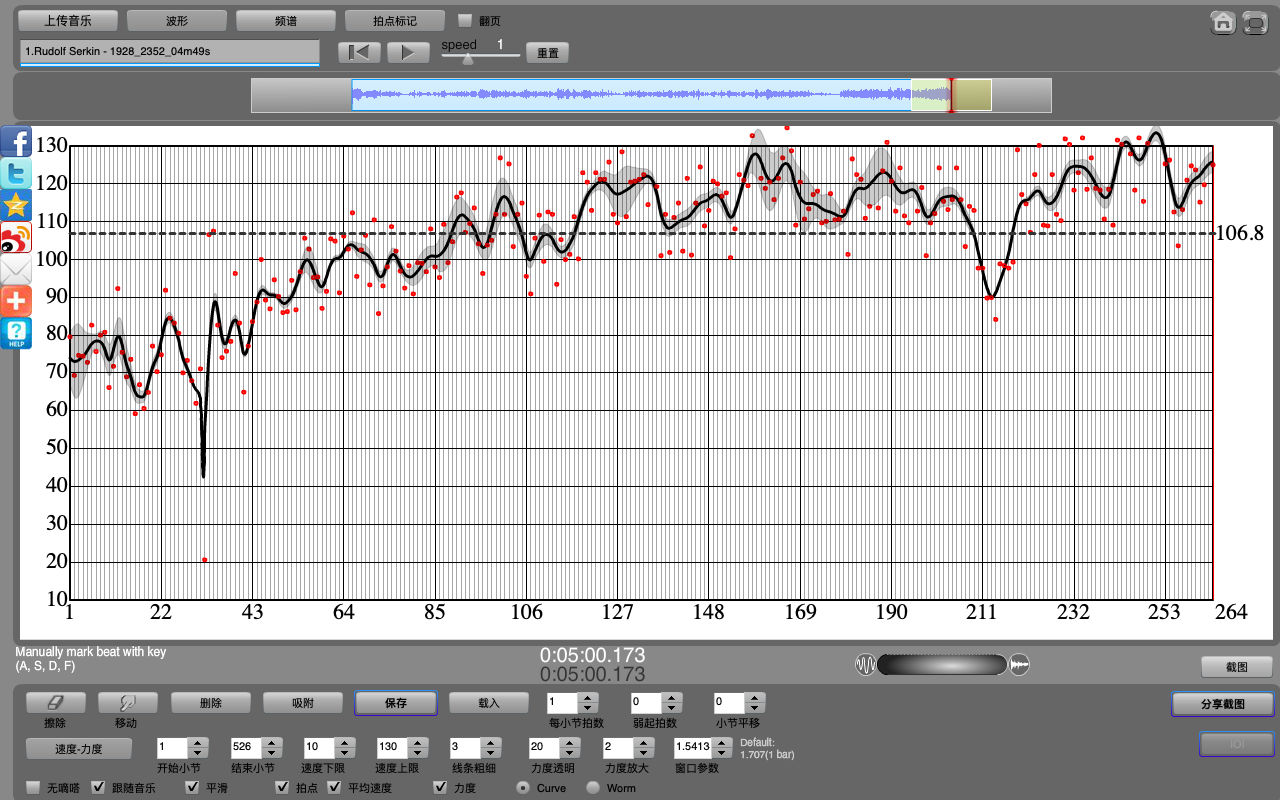Open the 频谱 spectrum view
This screenshot has width=1280, height=800.
tap(285, 20)
